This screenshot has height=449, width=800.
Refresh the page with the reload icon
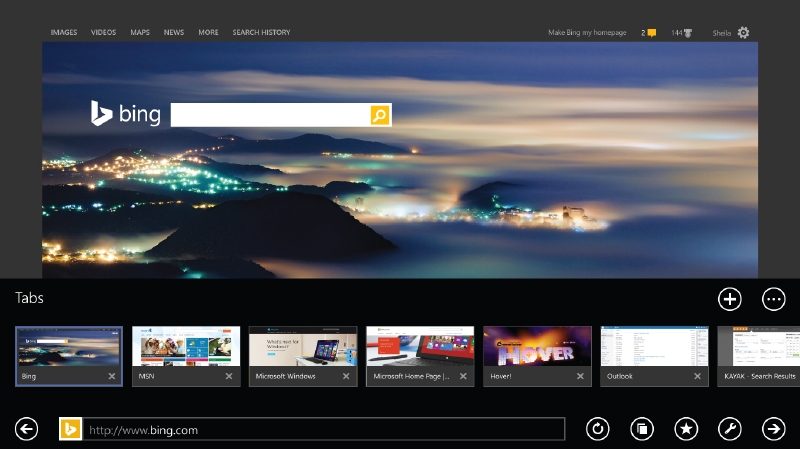click(597, 429)
